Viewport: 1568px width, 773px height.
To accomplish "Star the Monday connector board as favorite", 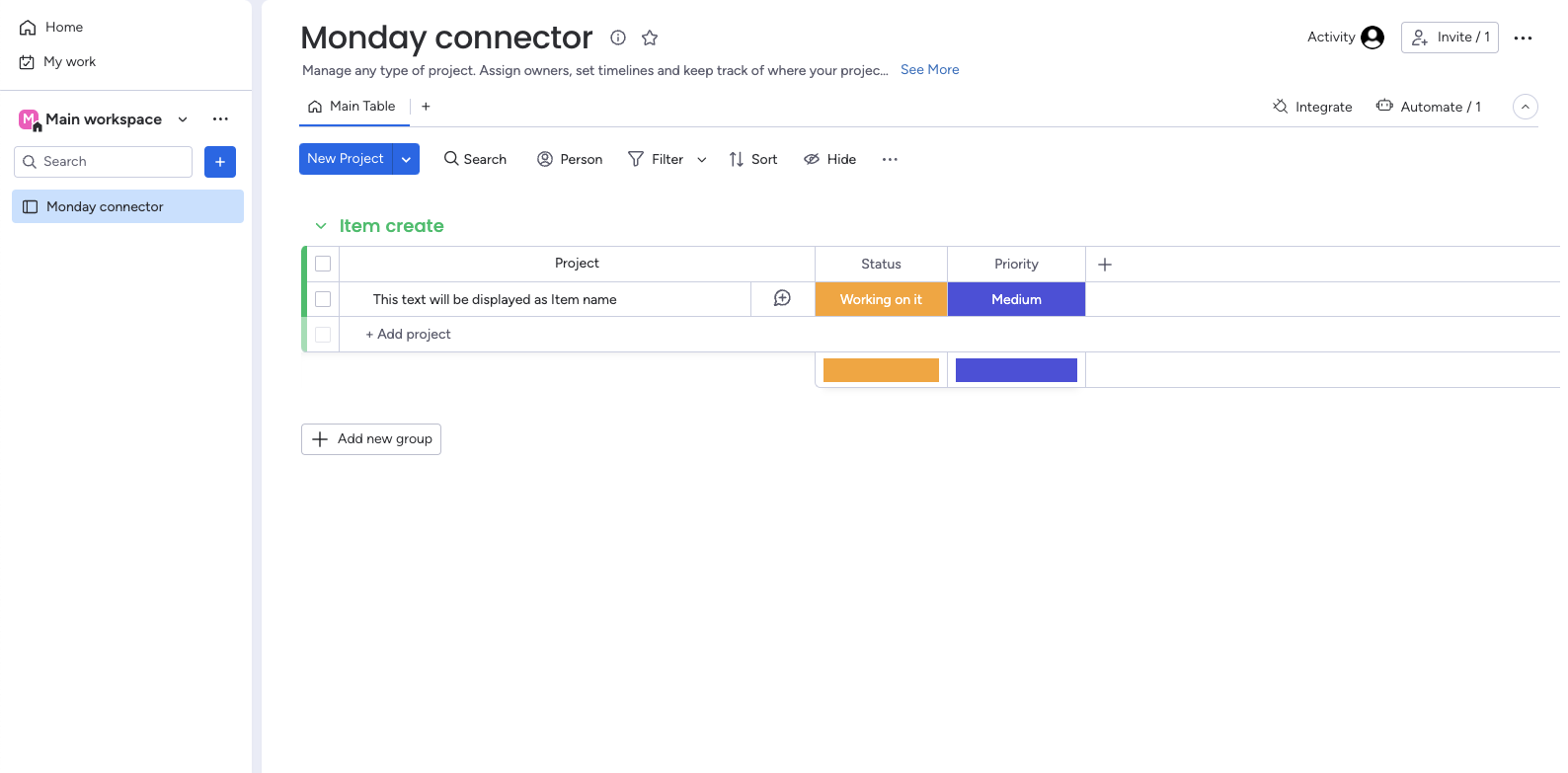I will tap(650, 38).
